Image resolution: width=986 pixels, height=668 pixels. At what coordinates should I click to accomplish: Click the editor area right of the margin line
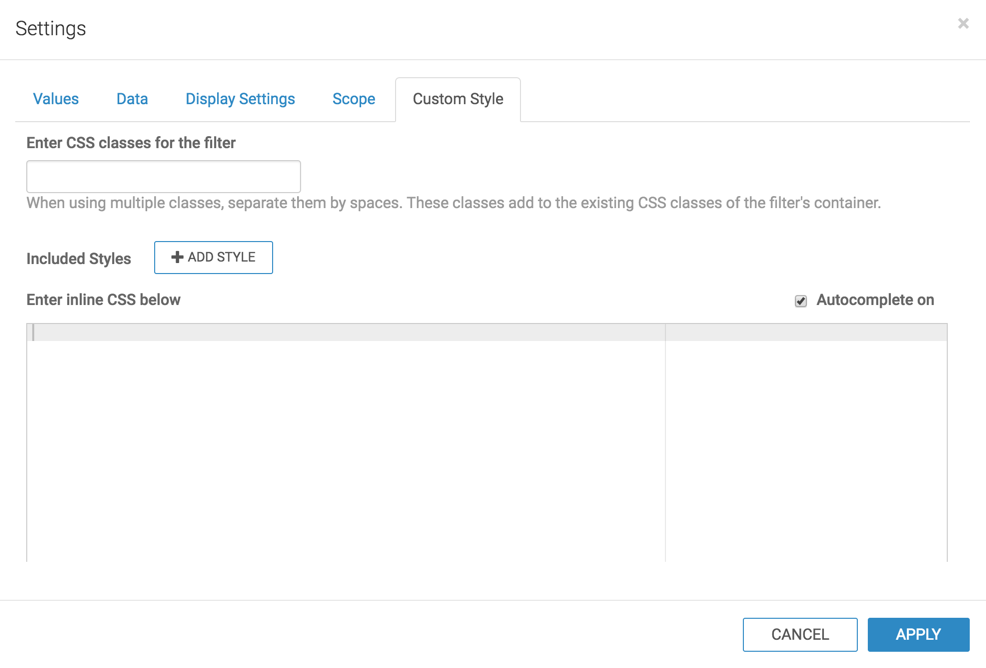[805, 440]
